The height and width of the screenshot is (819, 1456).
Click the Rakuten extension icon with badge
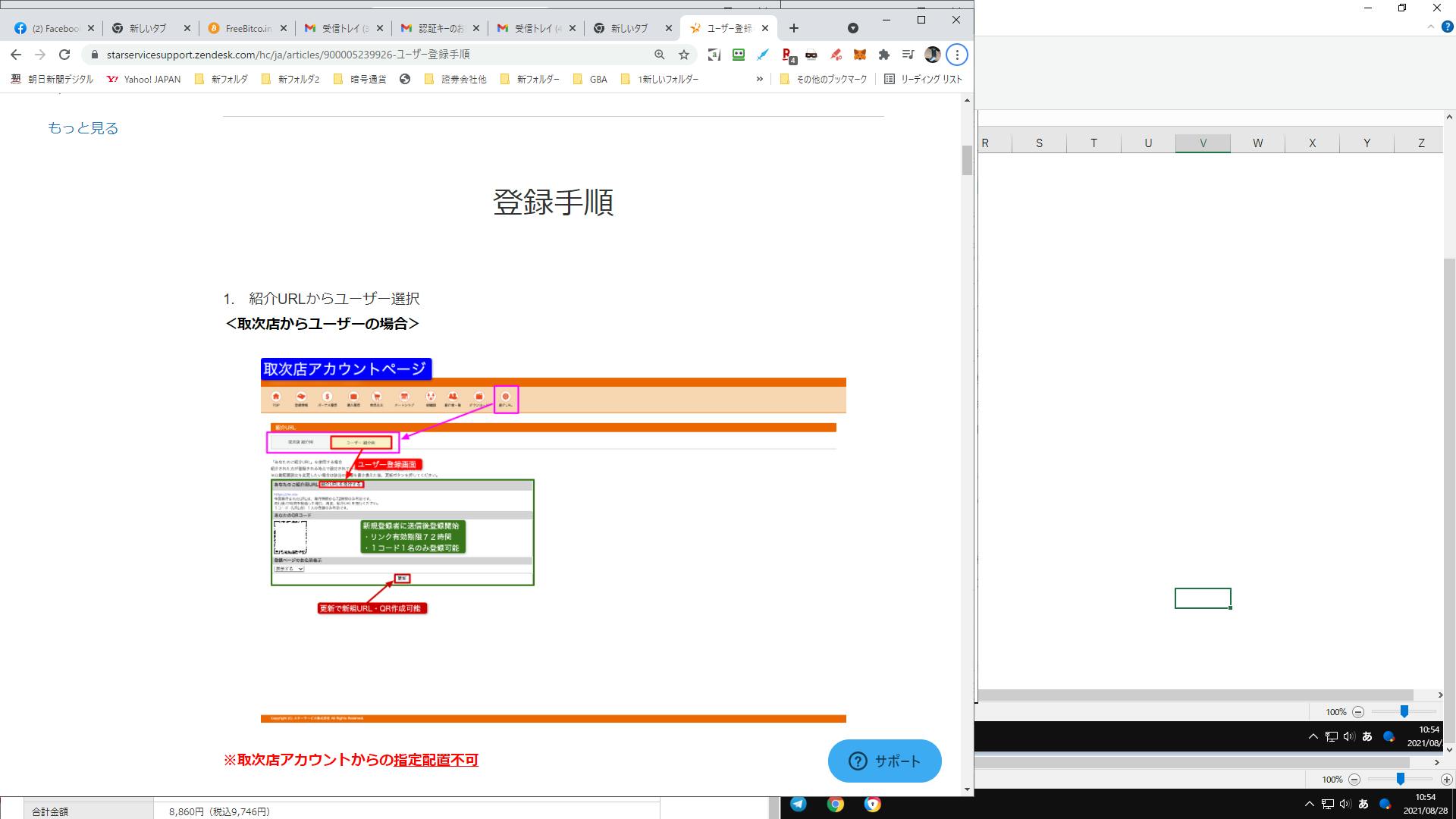click(788, 55)
